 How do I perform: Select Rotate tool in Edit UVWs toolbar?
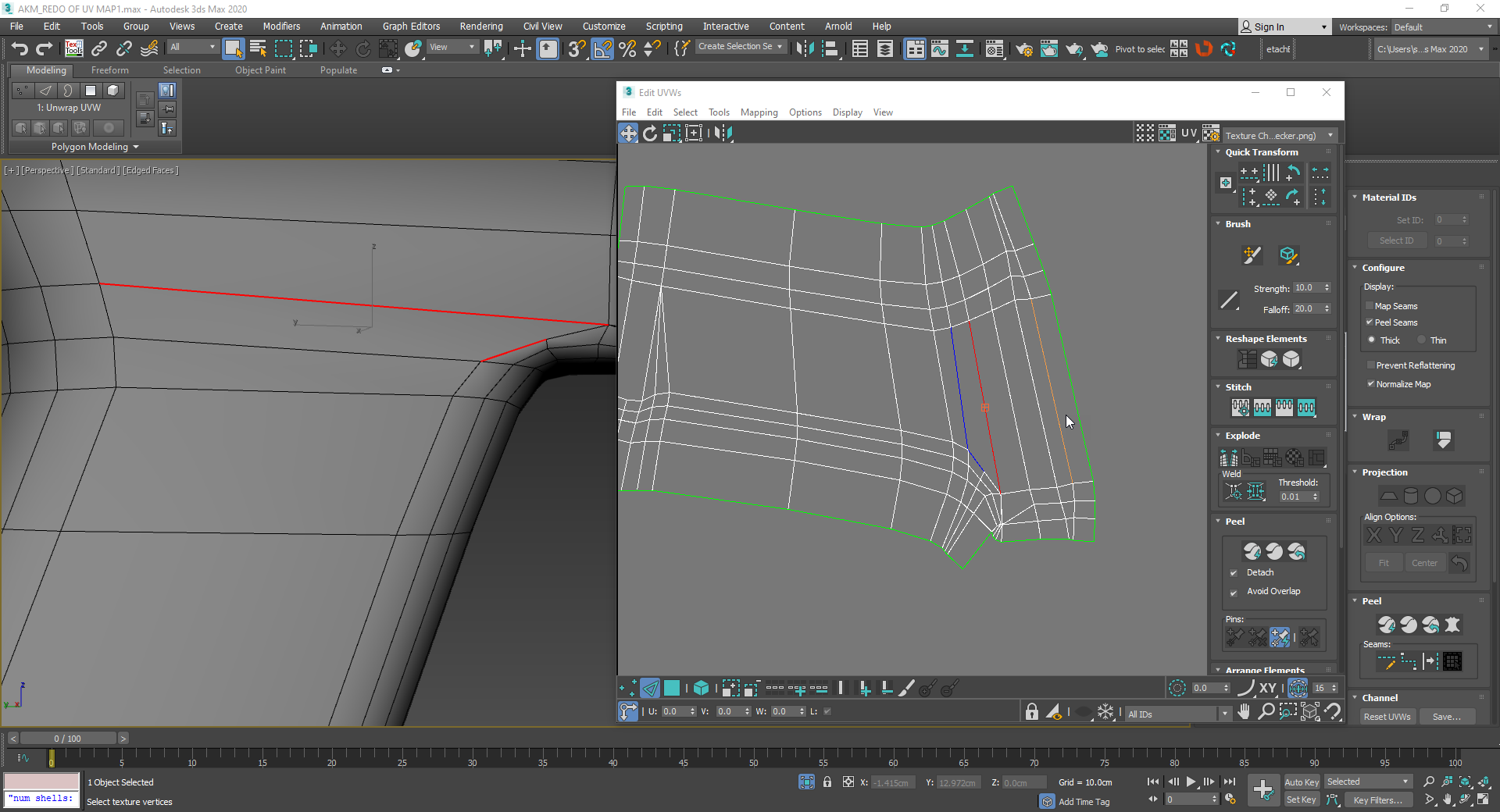point(650,134)
